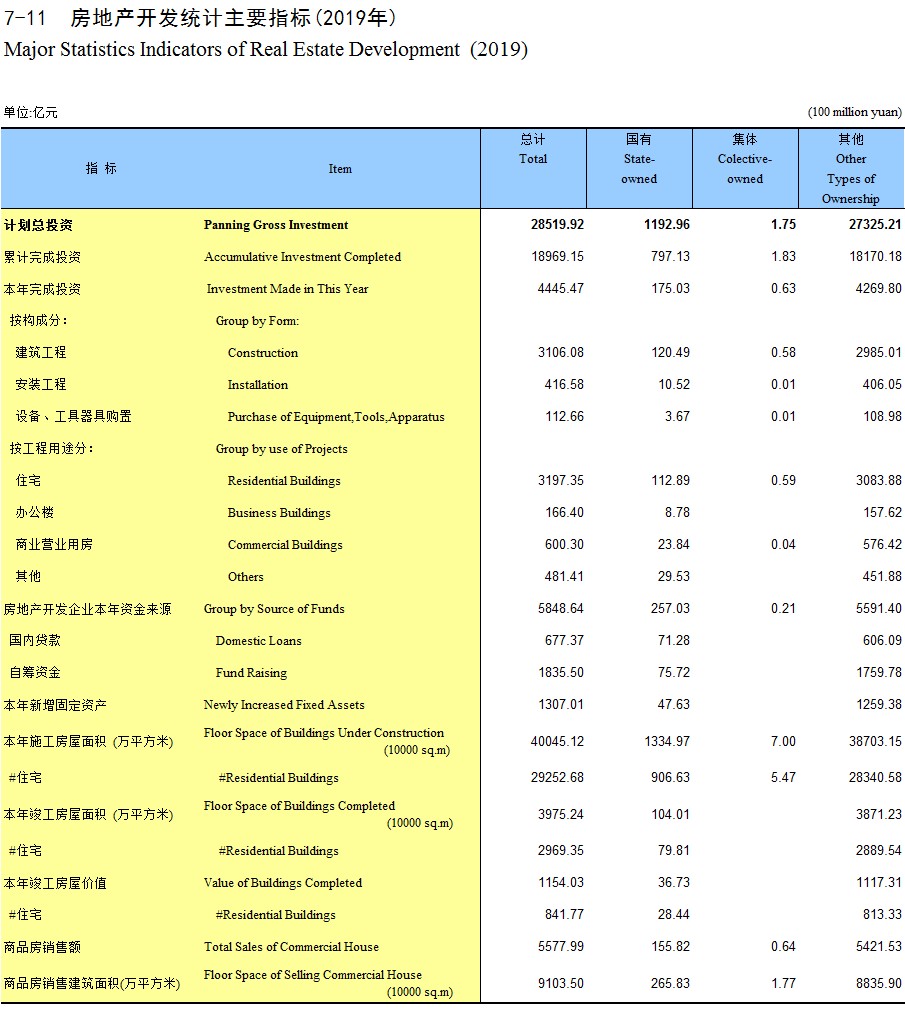Select Construction total 3106.08
905x1036 pixels.
(x=561, y=353)
